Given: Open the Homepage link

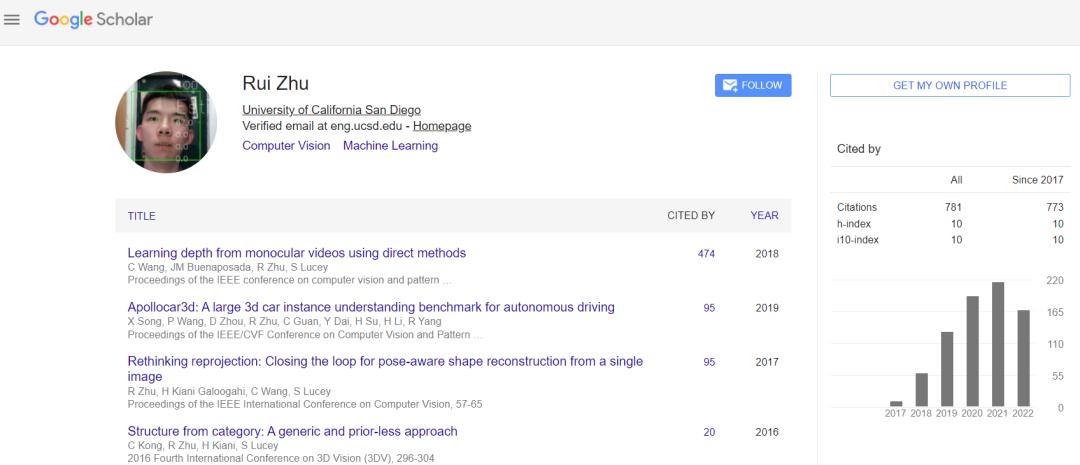Looking at the screenshot, I should (x=442, y=126).
